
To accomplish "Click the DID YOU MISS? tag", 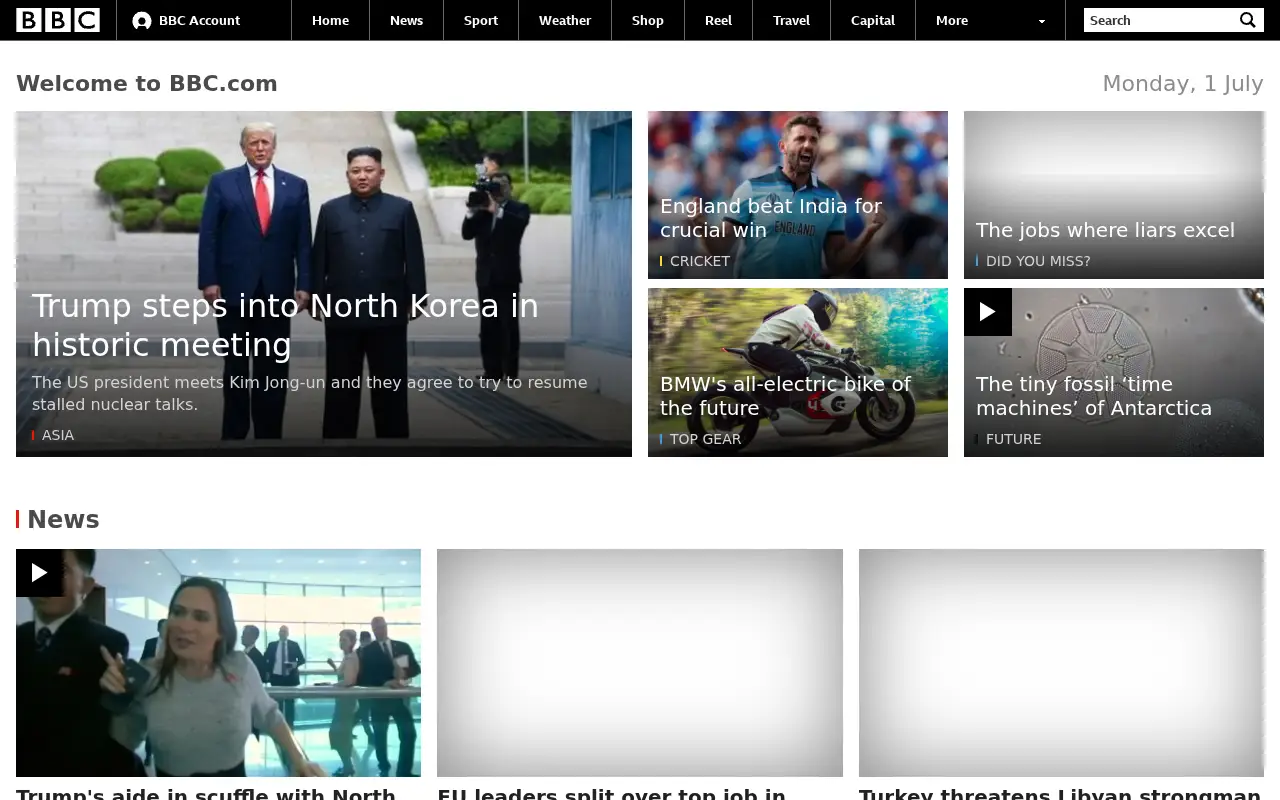I will (1038, 261).
